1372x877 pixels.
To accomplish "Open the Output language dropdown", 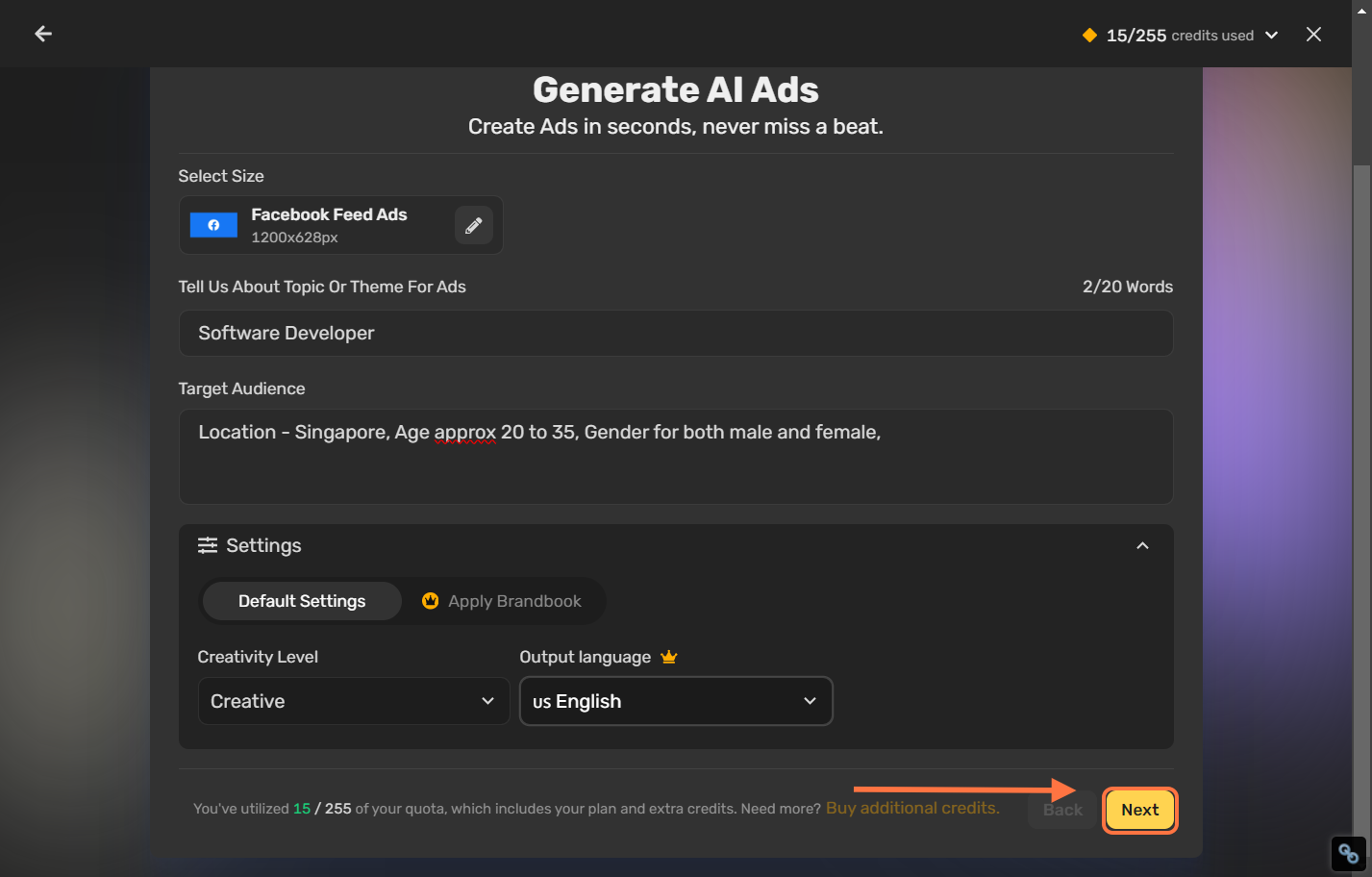I will tap(676, 701).
